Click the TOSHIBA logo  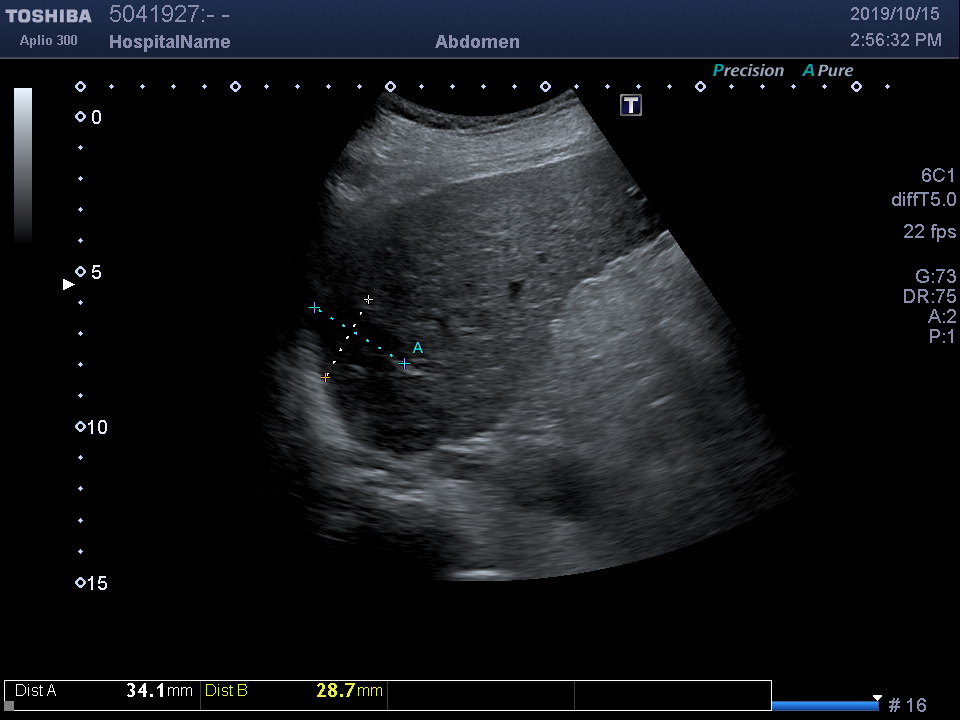pos(48,16)
